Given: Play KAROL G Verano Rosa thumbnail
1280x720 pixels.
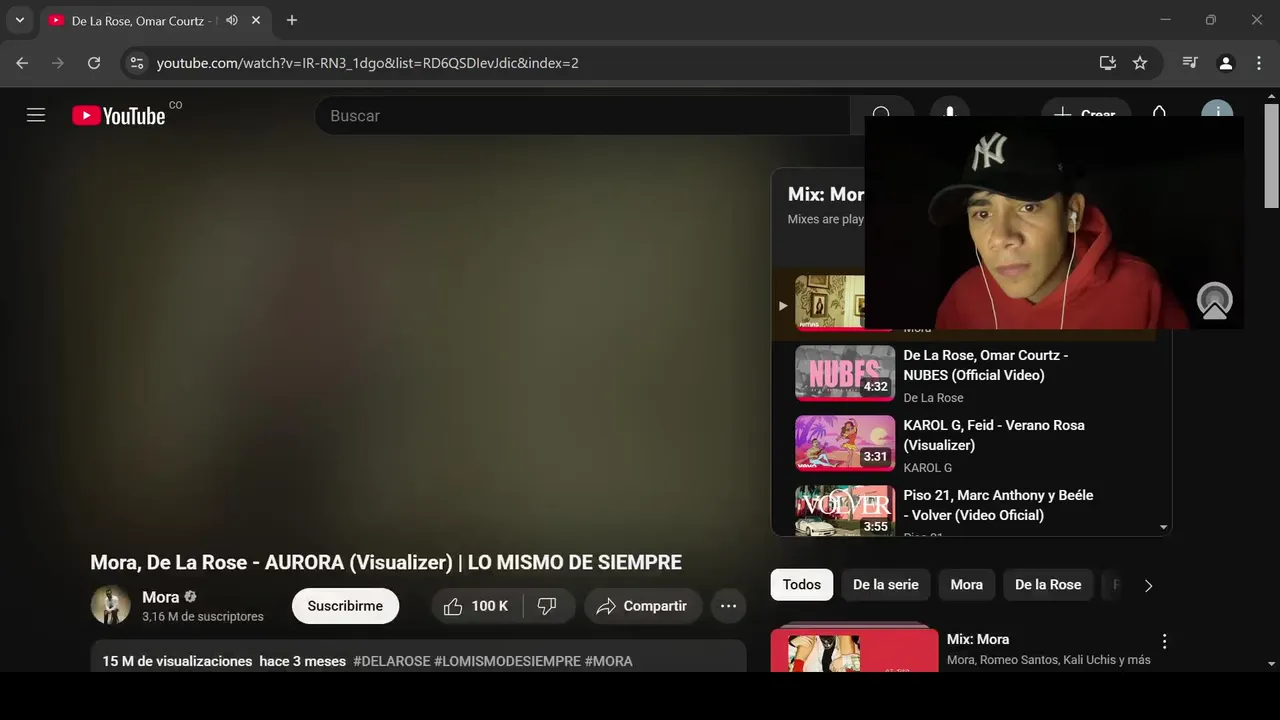Looking at the screenshot, I should pyautogui.click(x=845, y=443).
